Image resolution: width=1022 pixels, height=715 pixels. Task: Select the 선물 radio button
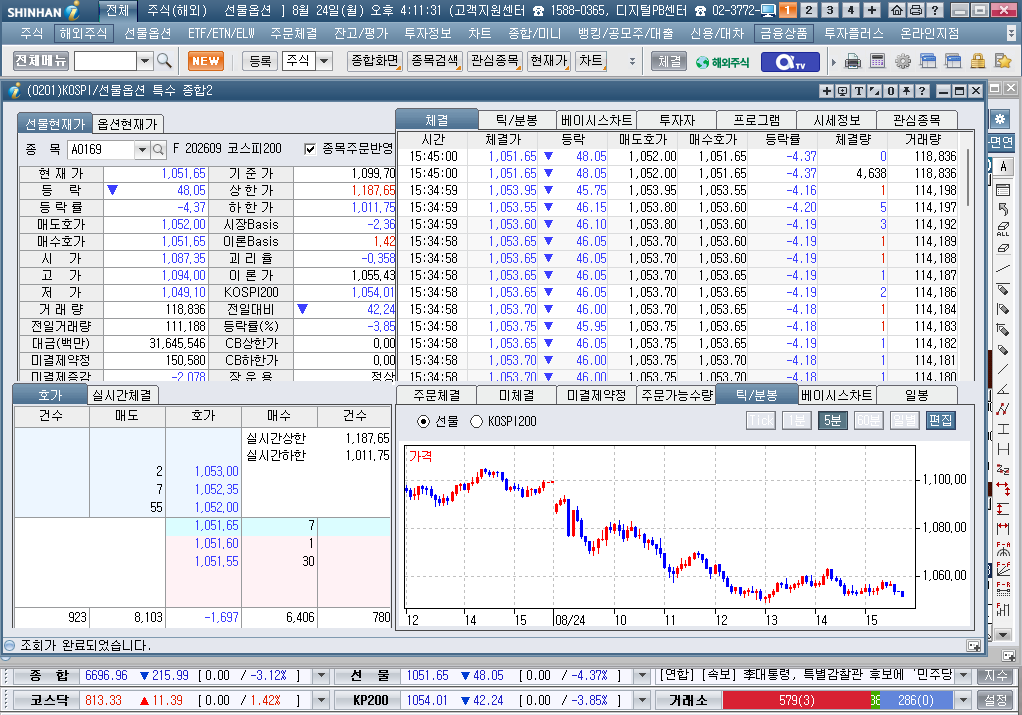[x=424, y=422]
